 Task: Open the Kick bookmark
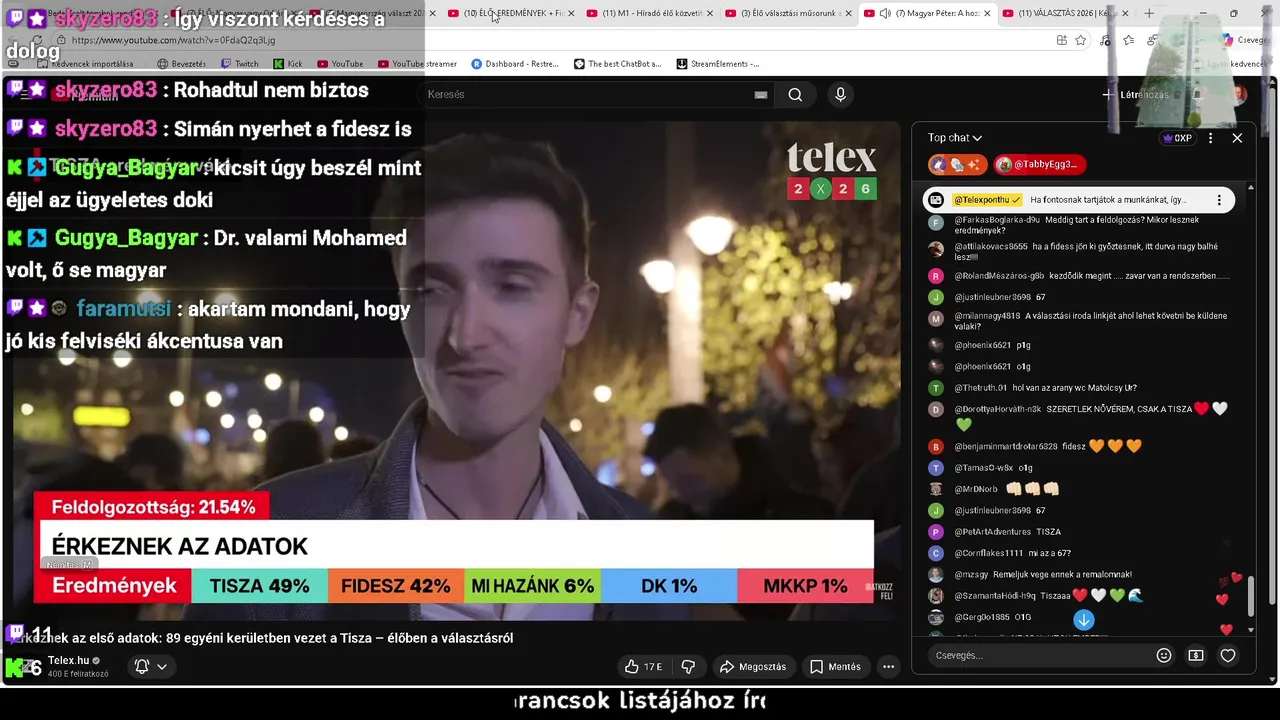click(287, 64)
